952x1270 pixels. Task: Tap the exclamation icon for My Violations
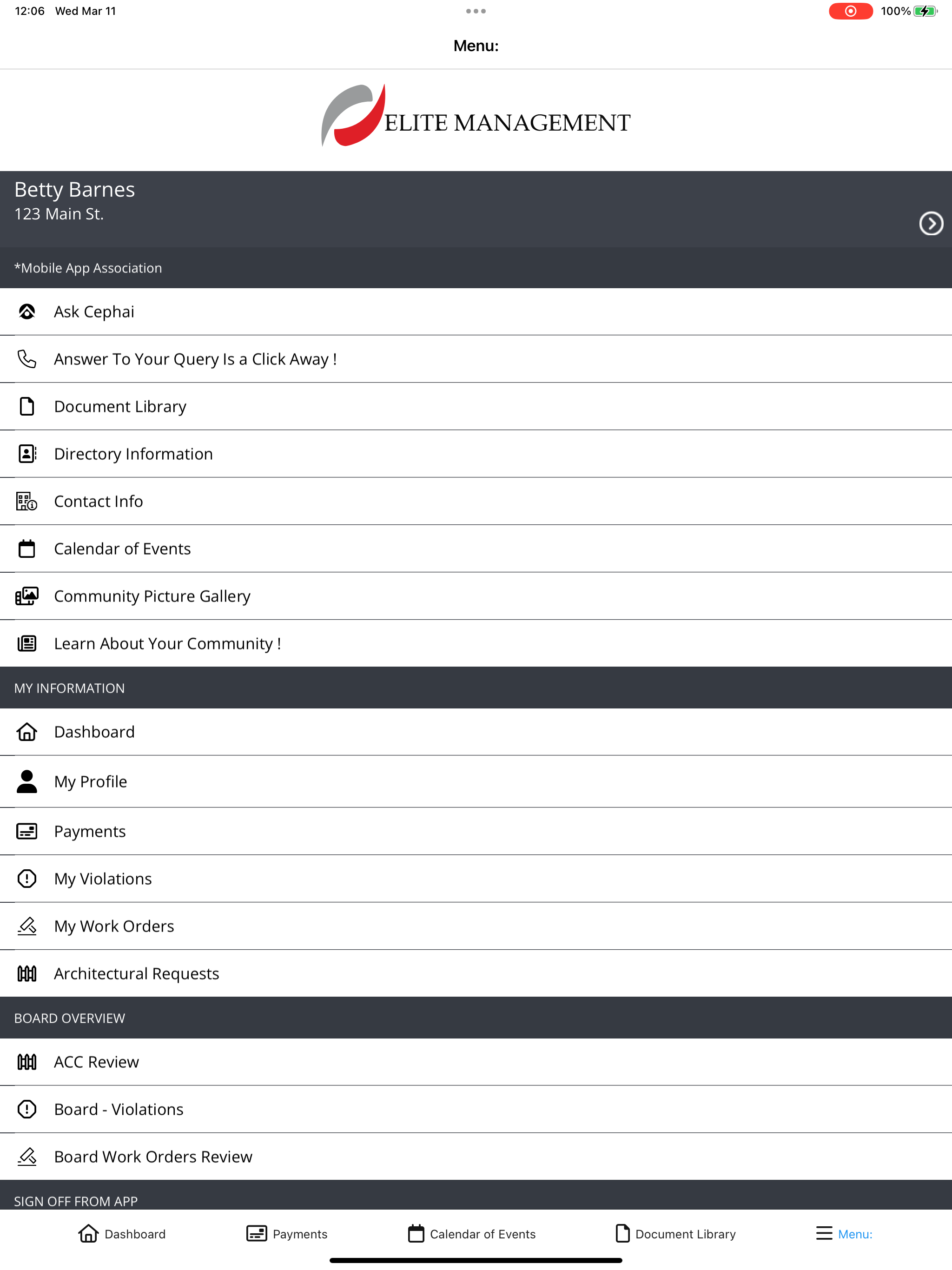coord(27,879)
